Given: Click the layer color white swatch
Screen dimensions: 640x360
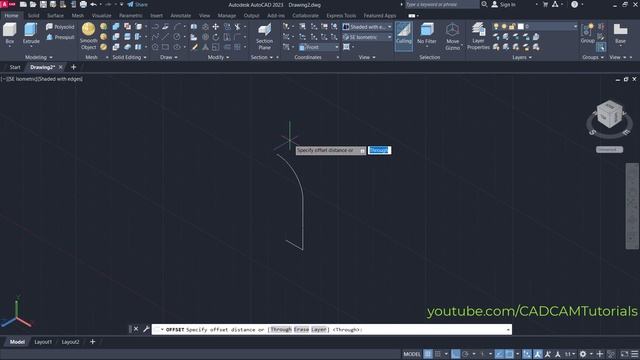Looking at the screenshot, I should pos(520,27).
